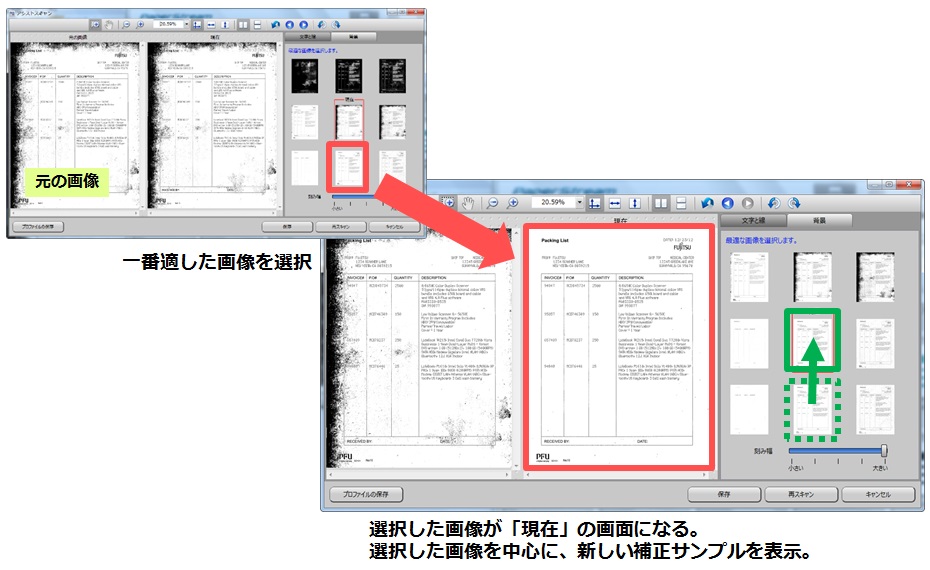
Task: Click the blue back arrow in front window
Action: [x=728, y=203]
